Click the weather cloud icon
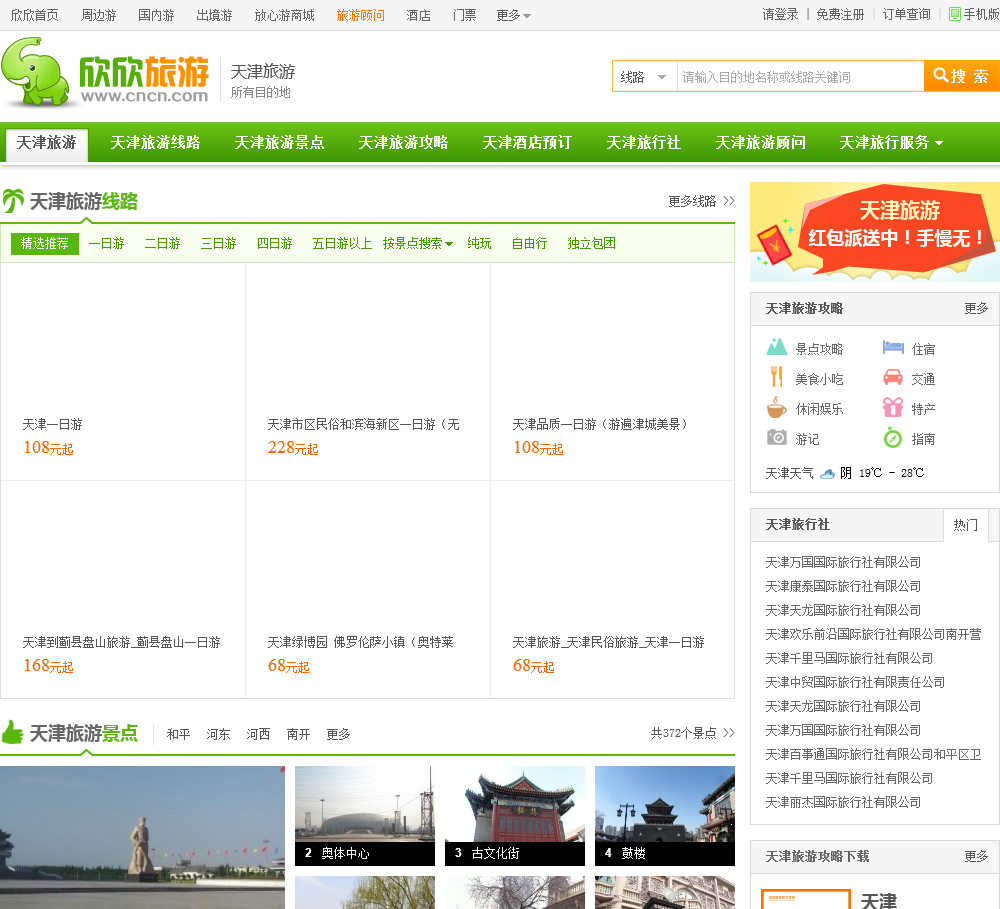 point(827,473)
